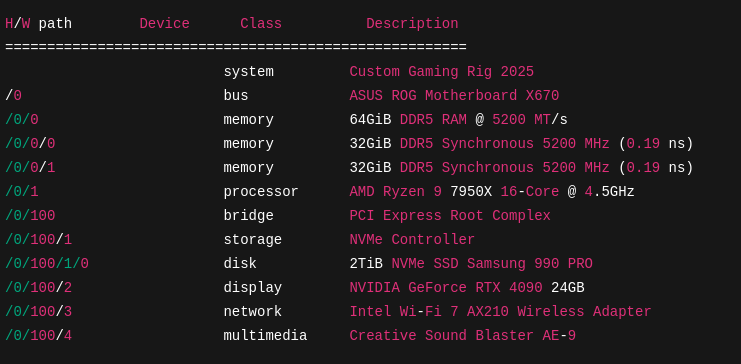Click the 'disk' class entry

240,264
